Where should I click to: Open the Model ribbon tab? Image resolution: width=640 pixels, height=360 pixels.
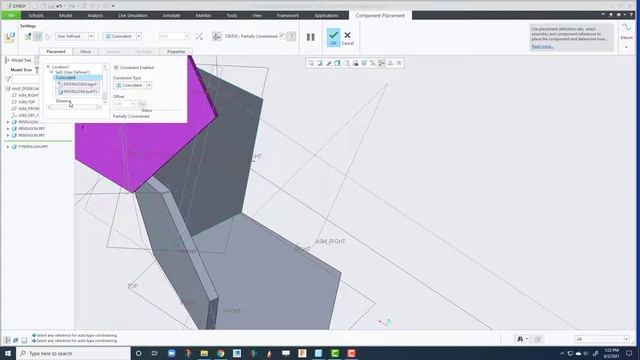coord(65,16)
